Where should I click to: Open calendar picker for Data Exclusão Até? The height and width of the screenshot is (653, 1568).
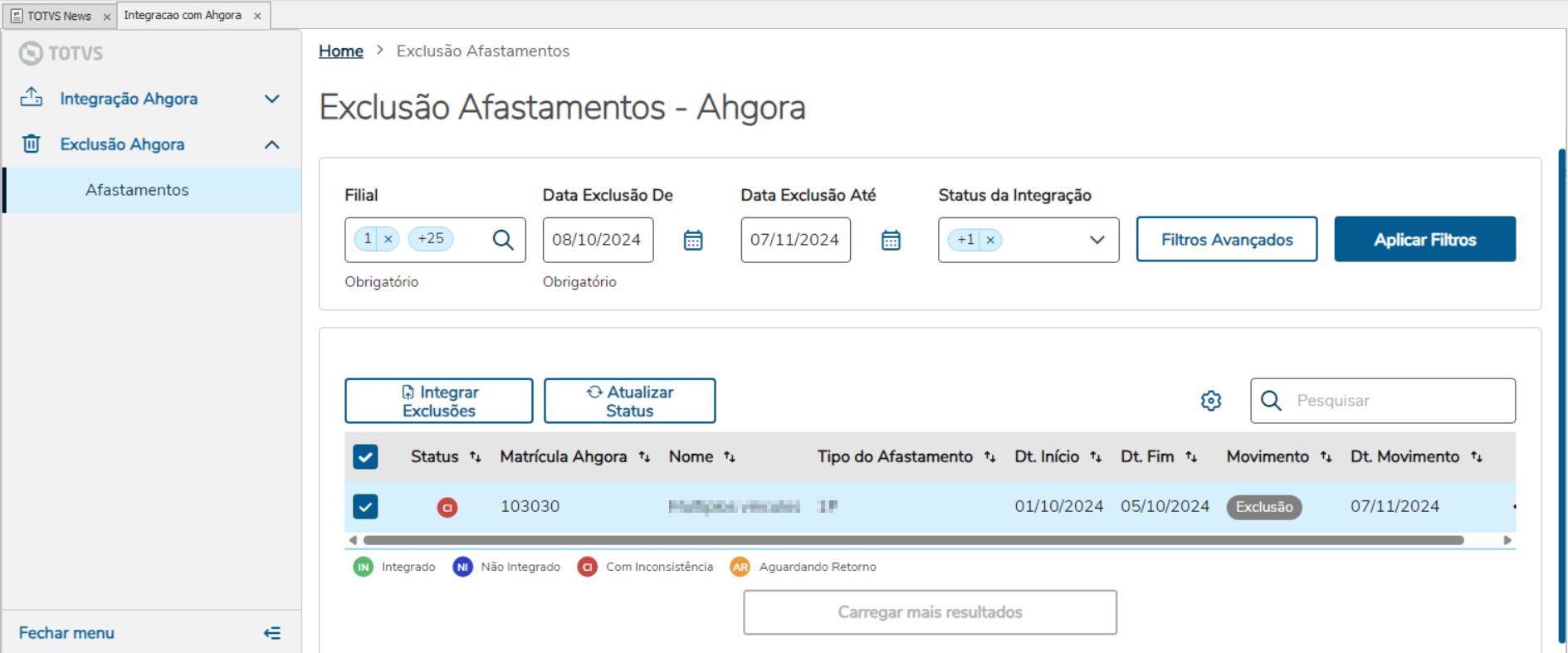coord(891,241)
